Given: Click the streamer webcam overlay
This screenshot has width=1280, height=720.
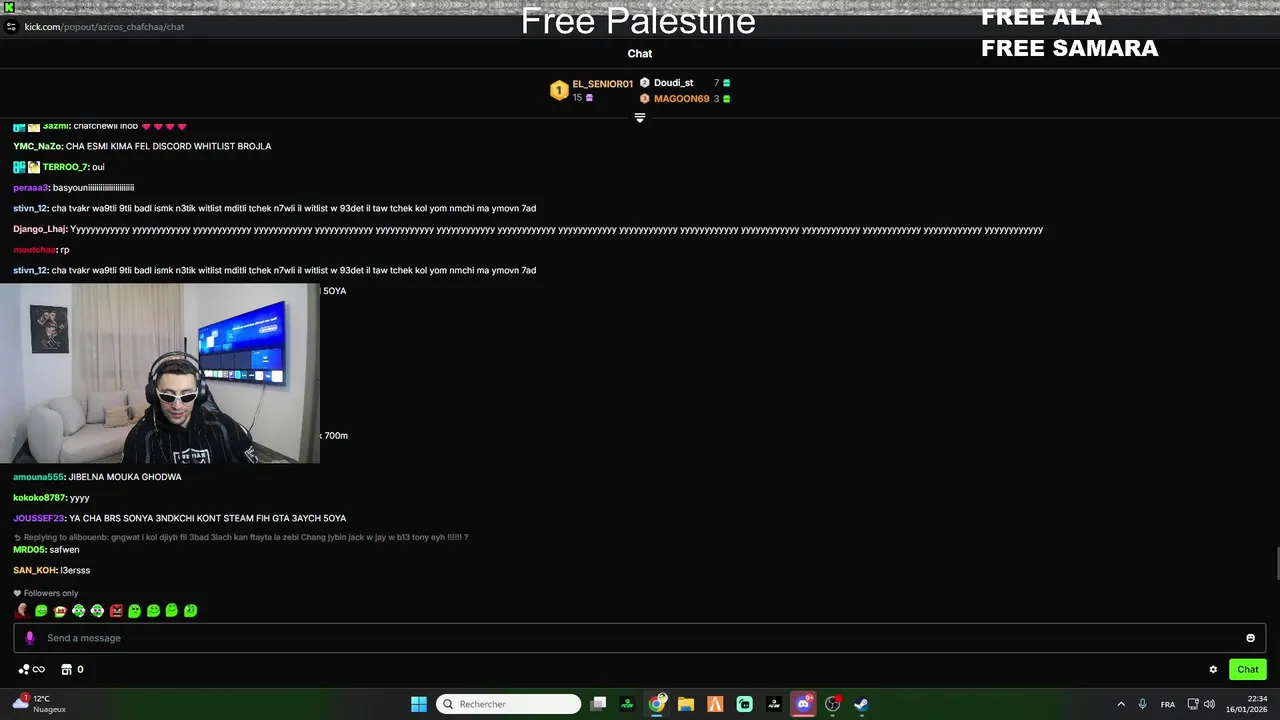Looking at the screenshot, I should pos(160,373).
